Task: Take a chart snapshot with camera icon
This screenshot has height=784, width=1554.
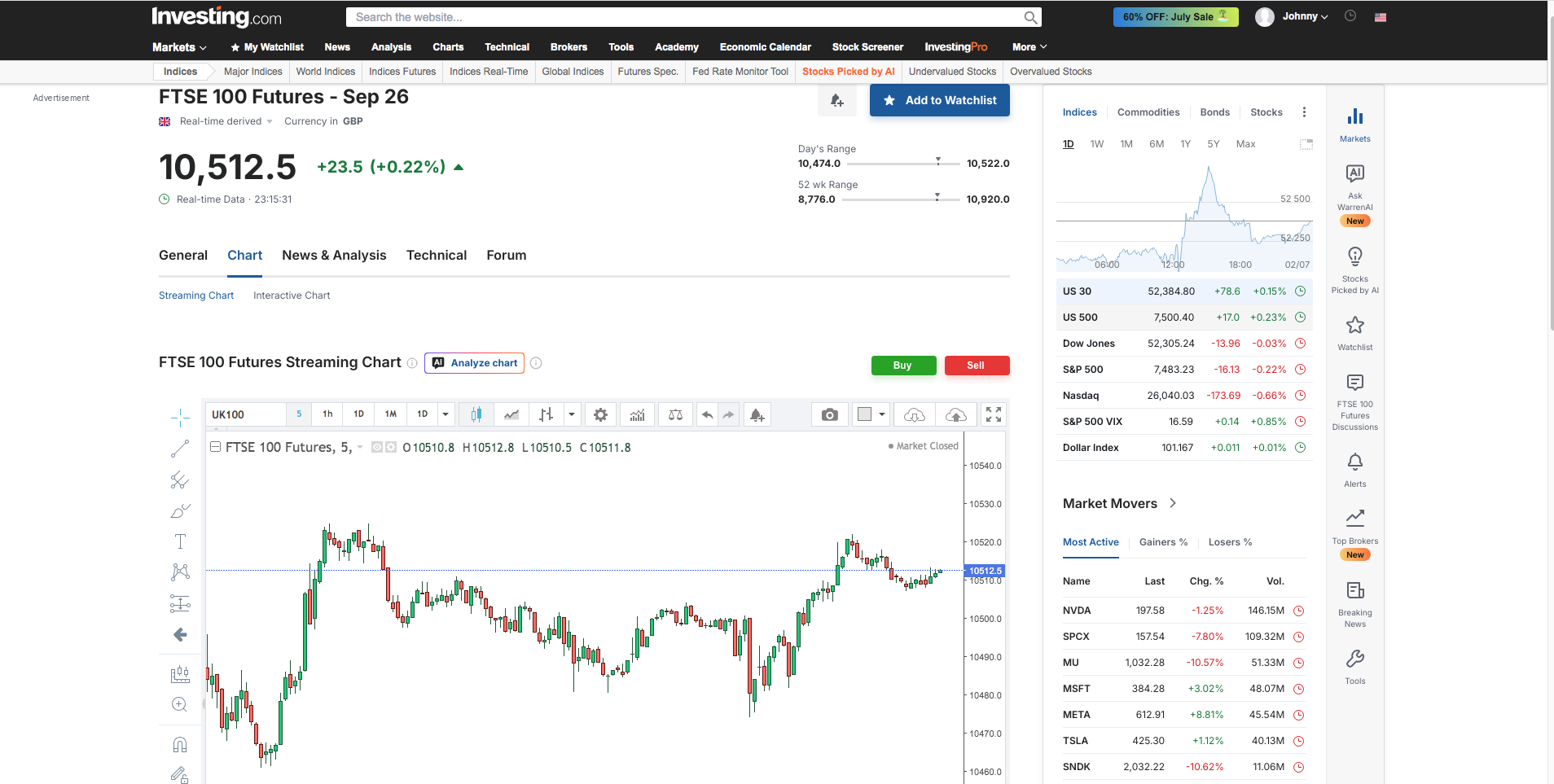Action: [830, 414]
